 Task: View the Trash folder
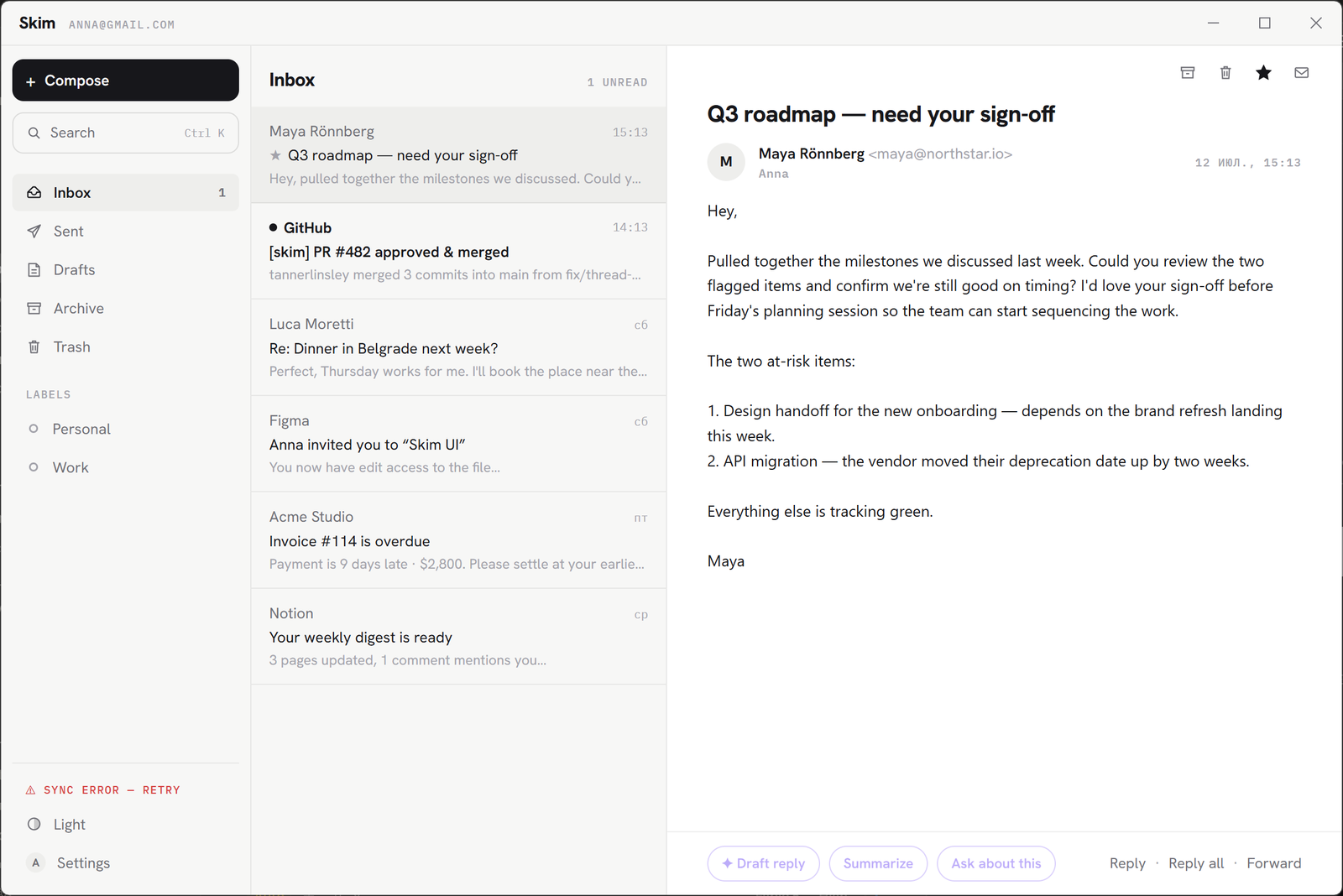[126, 346]
